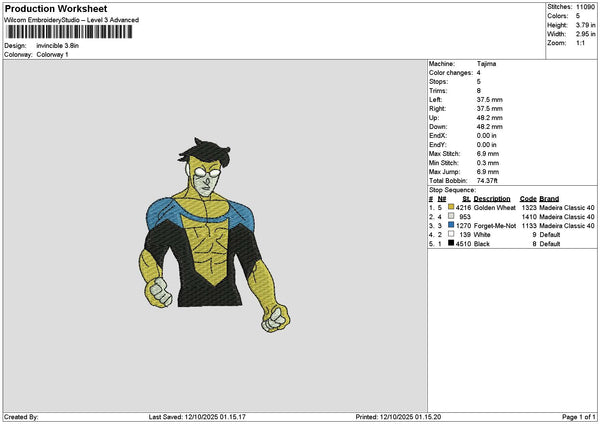Click 'Madeira Classic 40' in Golden Wheat row

(x=567, y=207)
